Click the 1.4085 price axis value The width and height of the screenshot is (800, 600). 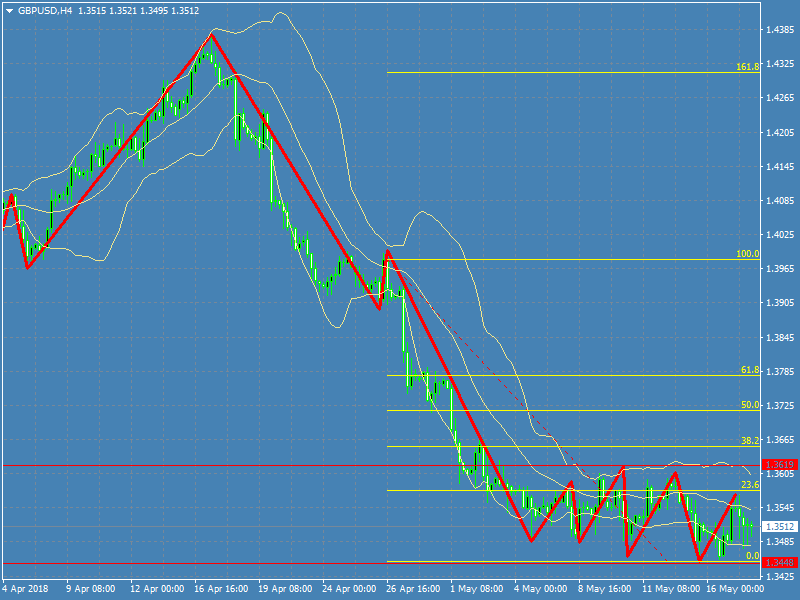[780, 201]
